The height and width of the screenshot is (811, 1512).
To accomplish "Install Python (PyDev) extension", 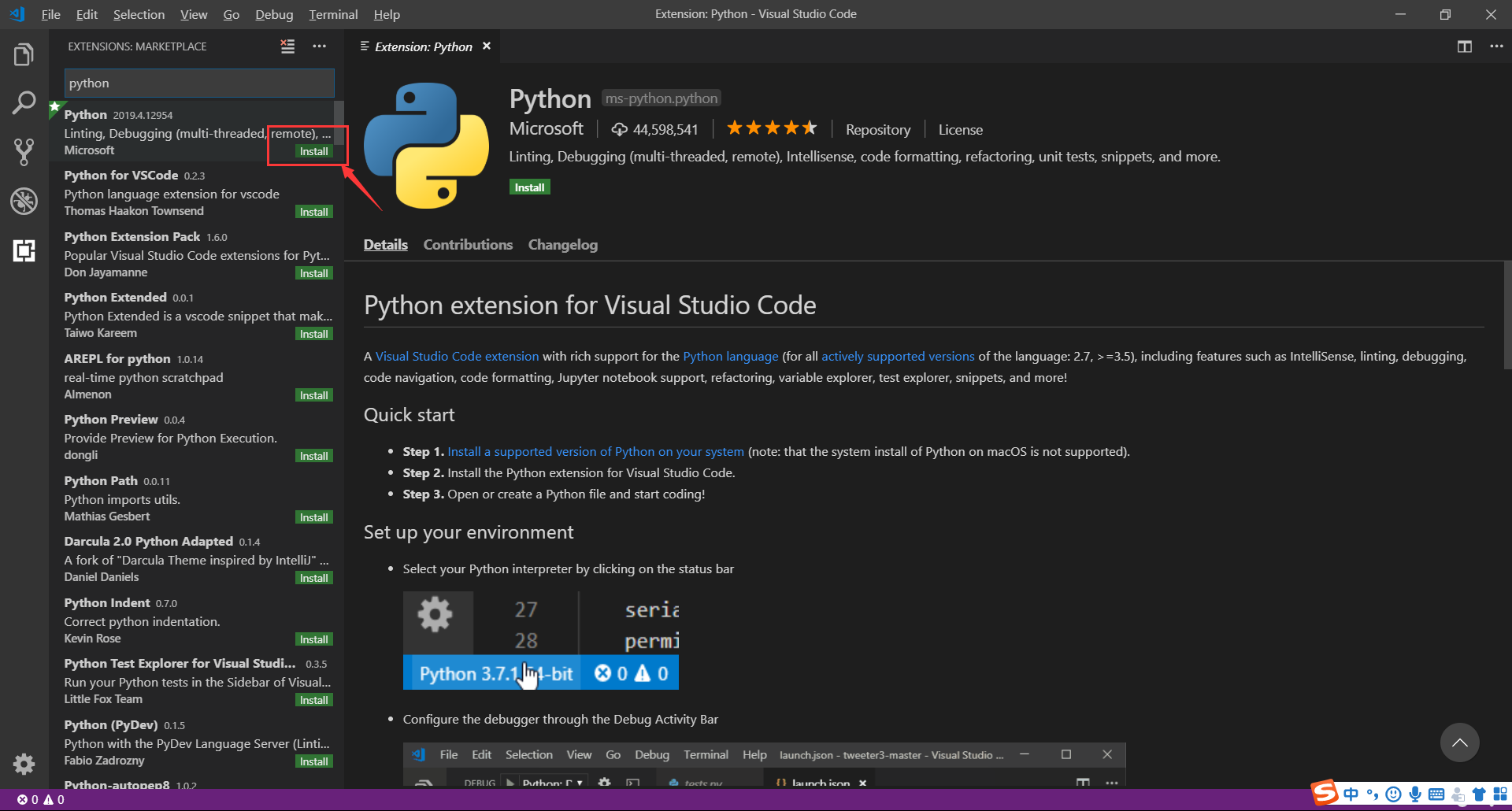I will pyautogui.click(x=314, y=761).
